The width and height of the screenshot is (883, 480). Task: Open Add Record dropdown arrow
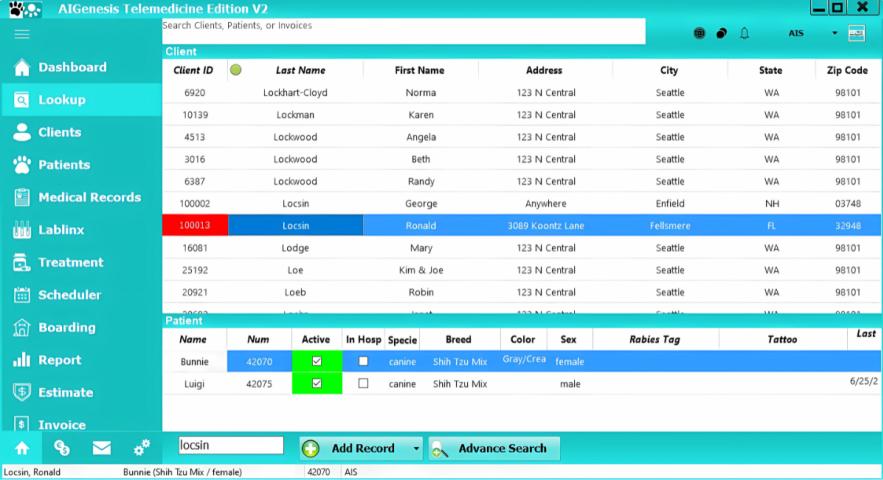(x=416, y=449)
